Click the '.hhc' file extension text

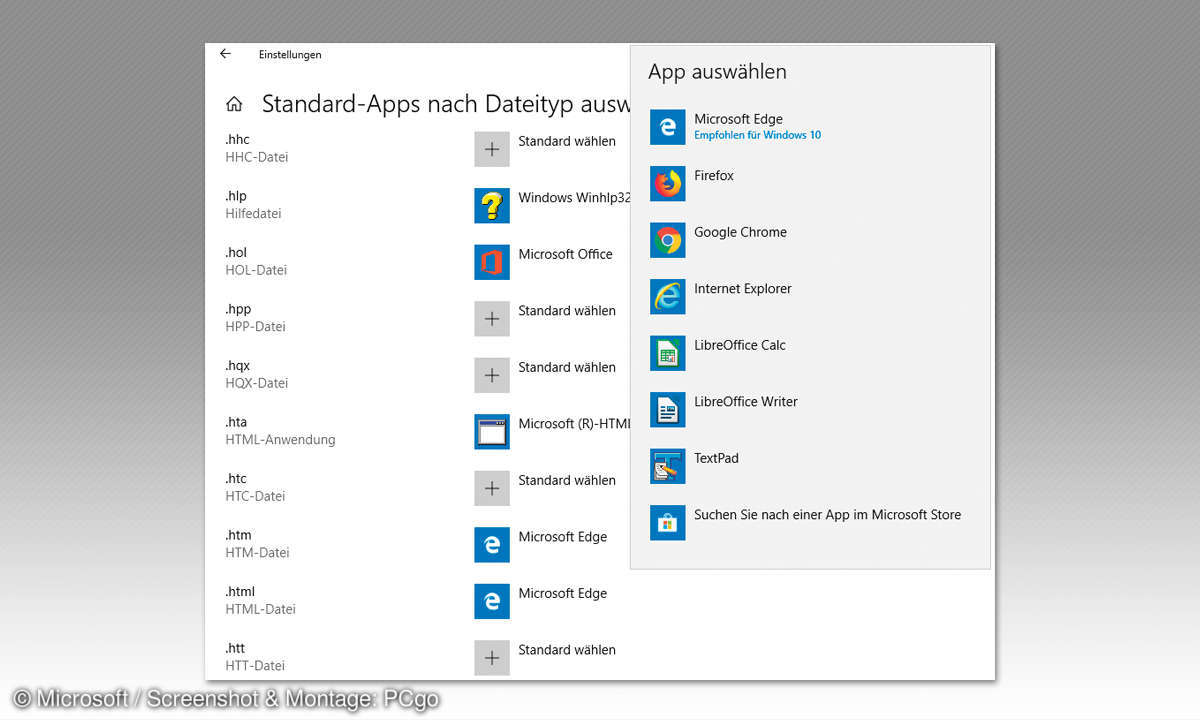point(236,140)
